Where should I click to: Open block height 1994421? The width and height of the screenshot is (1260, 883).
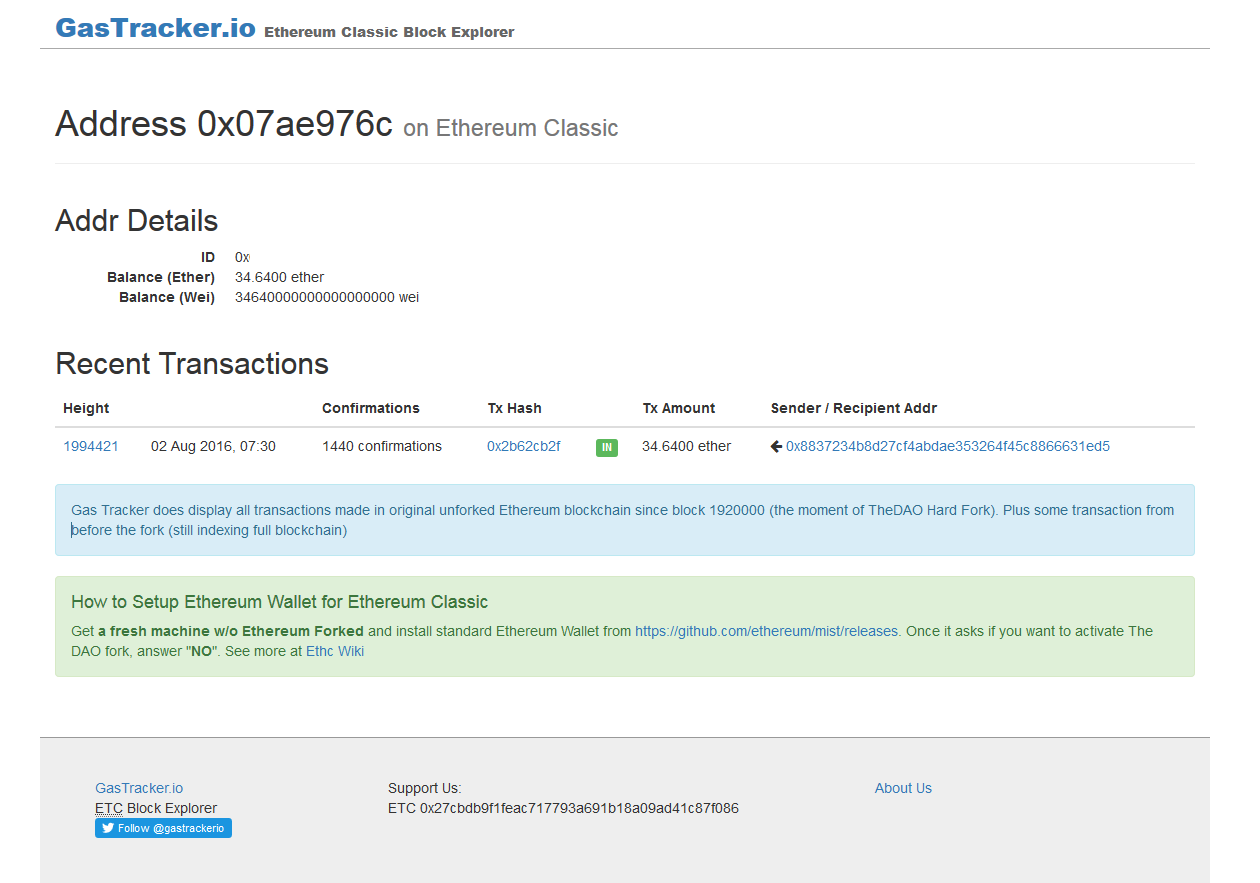tap(91, 446)
